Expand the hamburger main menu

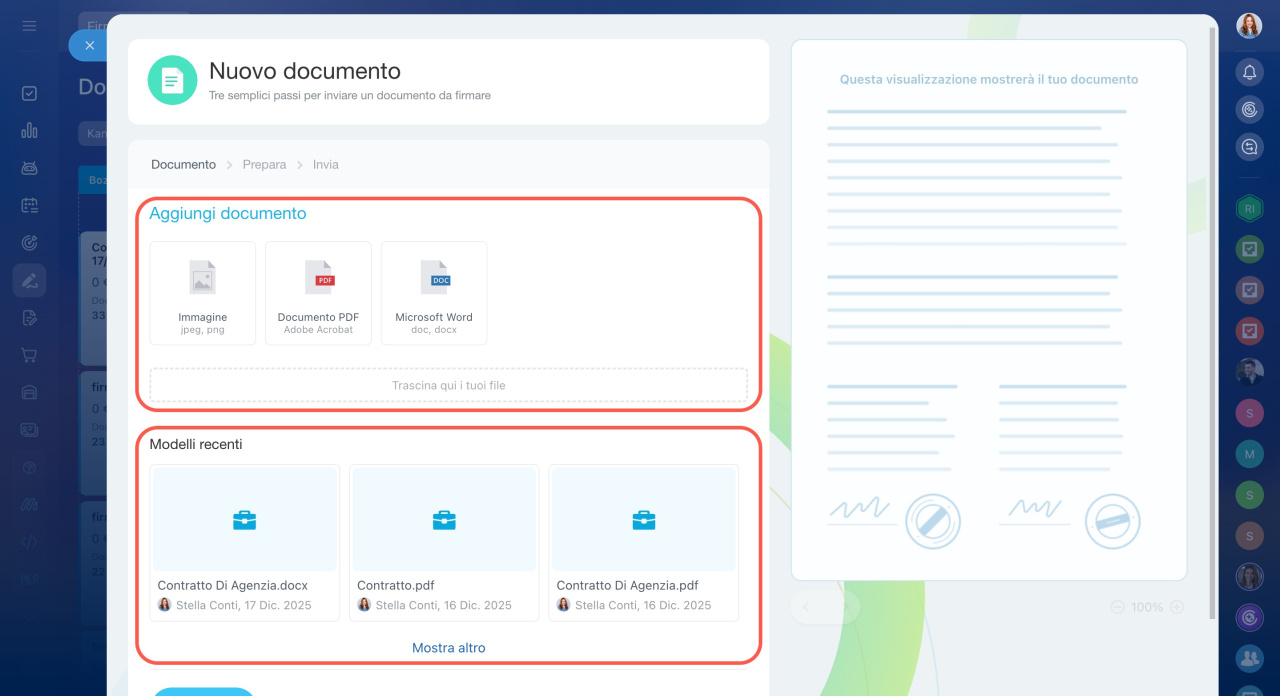(x=29, y=26)
